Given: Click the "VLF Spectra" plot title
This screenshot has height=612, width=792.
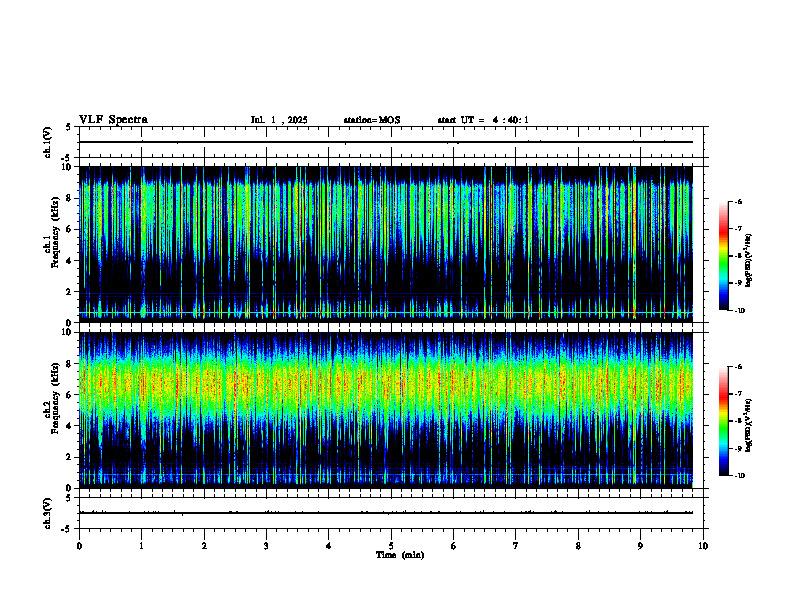Looking at the screenshot, I should pos(113,120).
